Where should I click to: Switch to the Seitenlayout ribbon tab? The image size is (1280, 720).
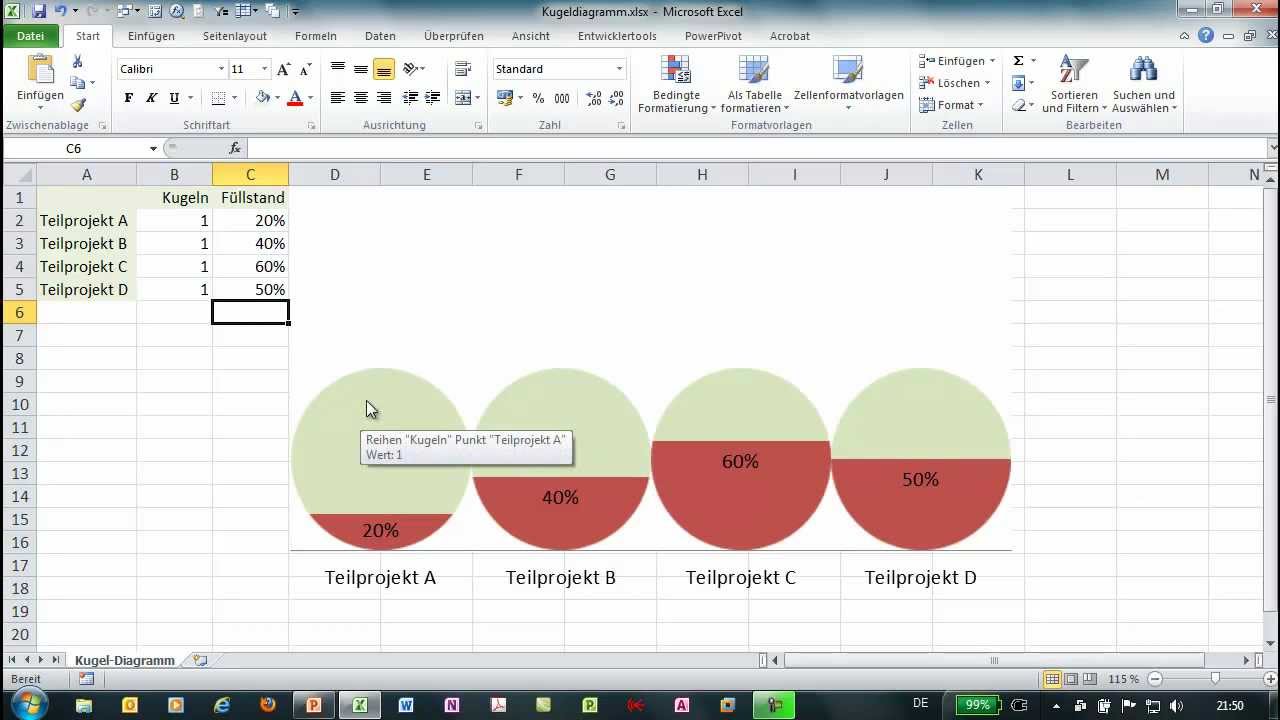[235, 36]
